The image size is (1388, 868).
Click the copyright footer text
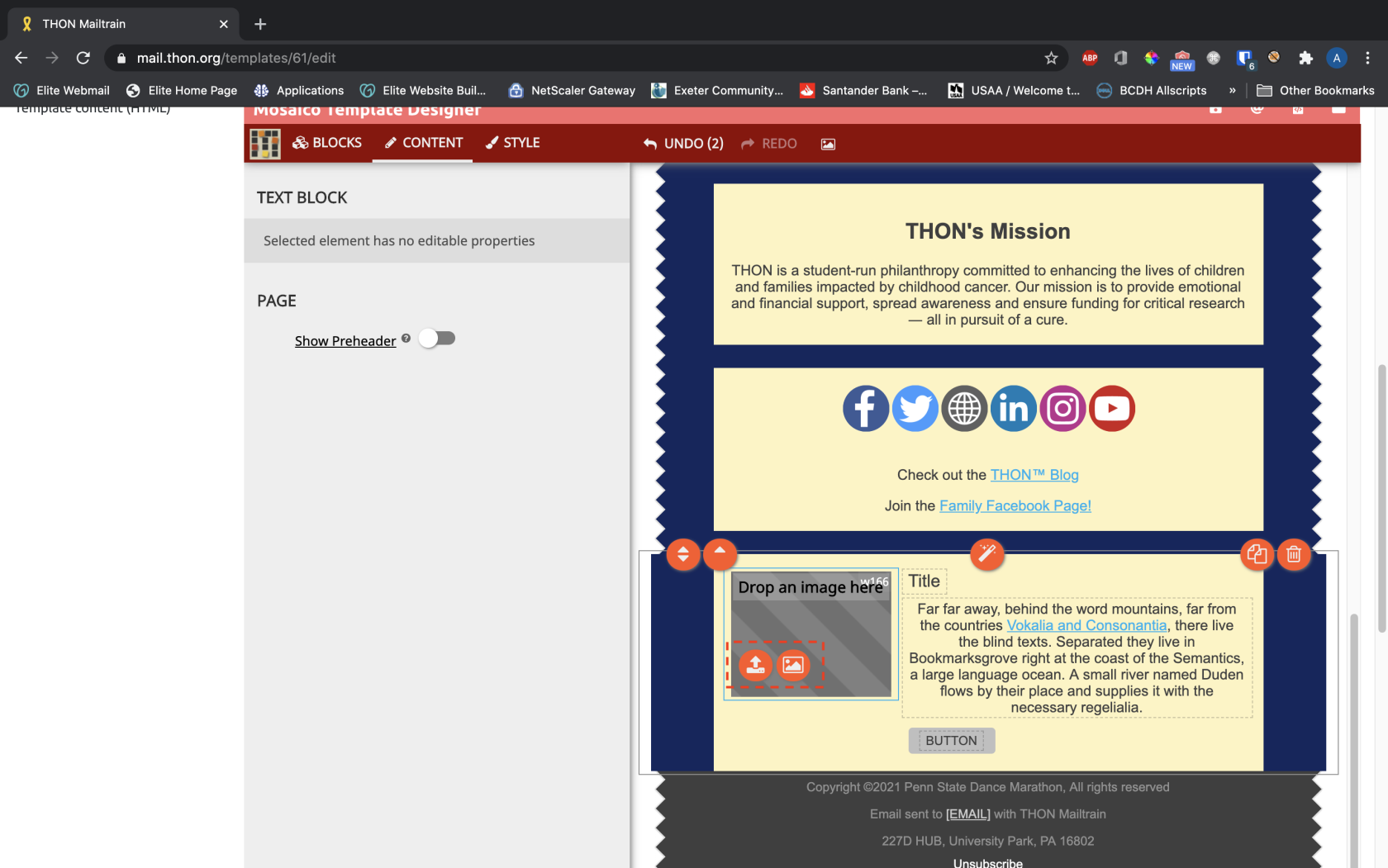point(988,787)
